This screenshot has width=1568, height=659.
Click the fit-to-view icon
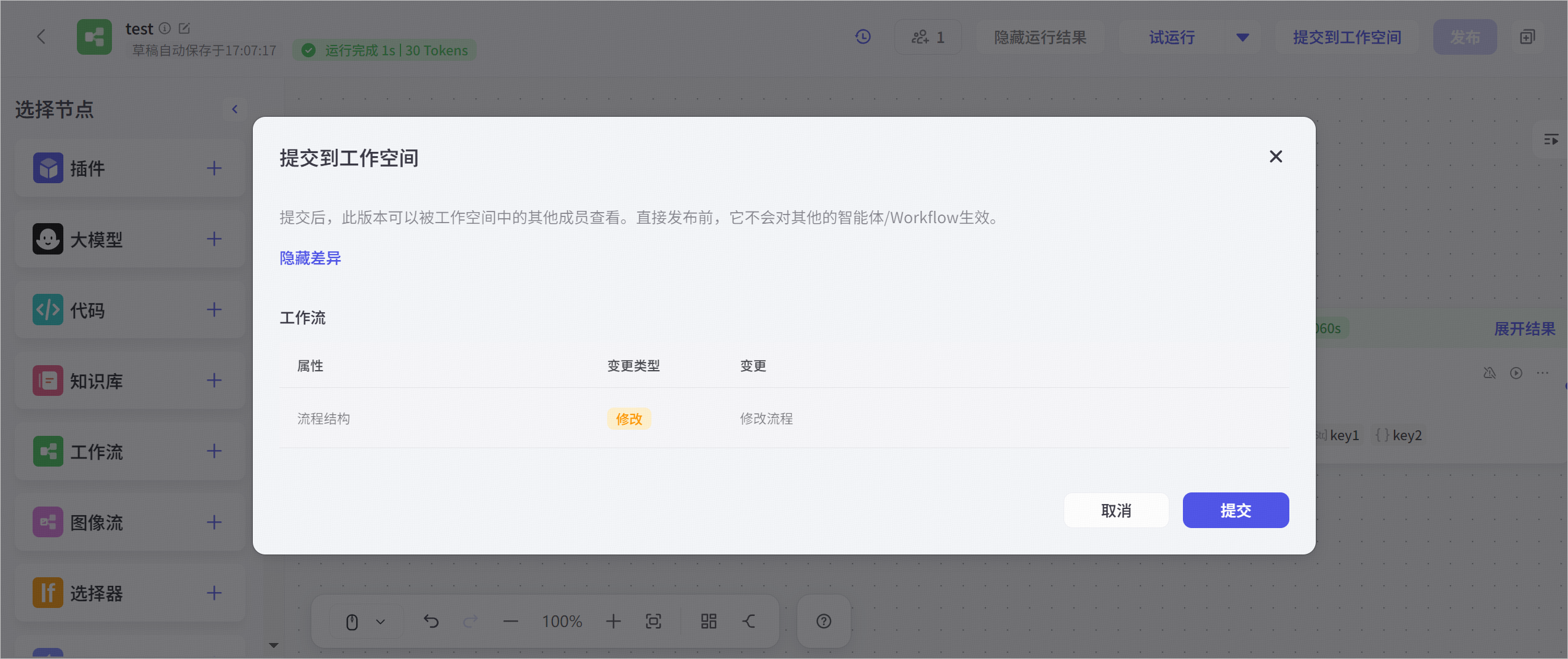653,622
